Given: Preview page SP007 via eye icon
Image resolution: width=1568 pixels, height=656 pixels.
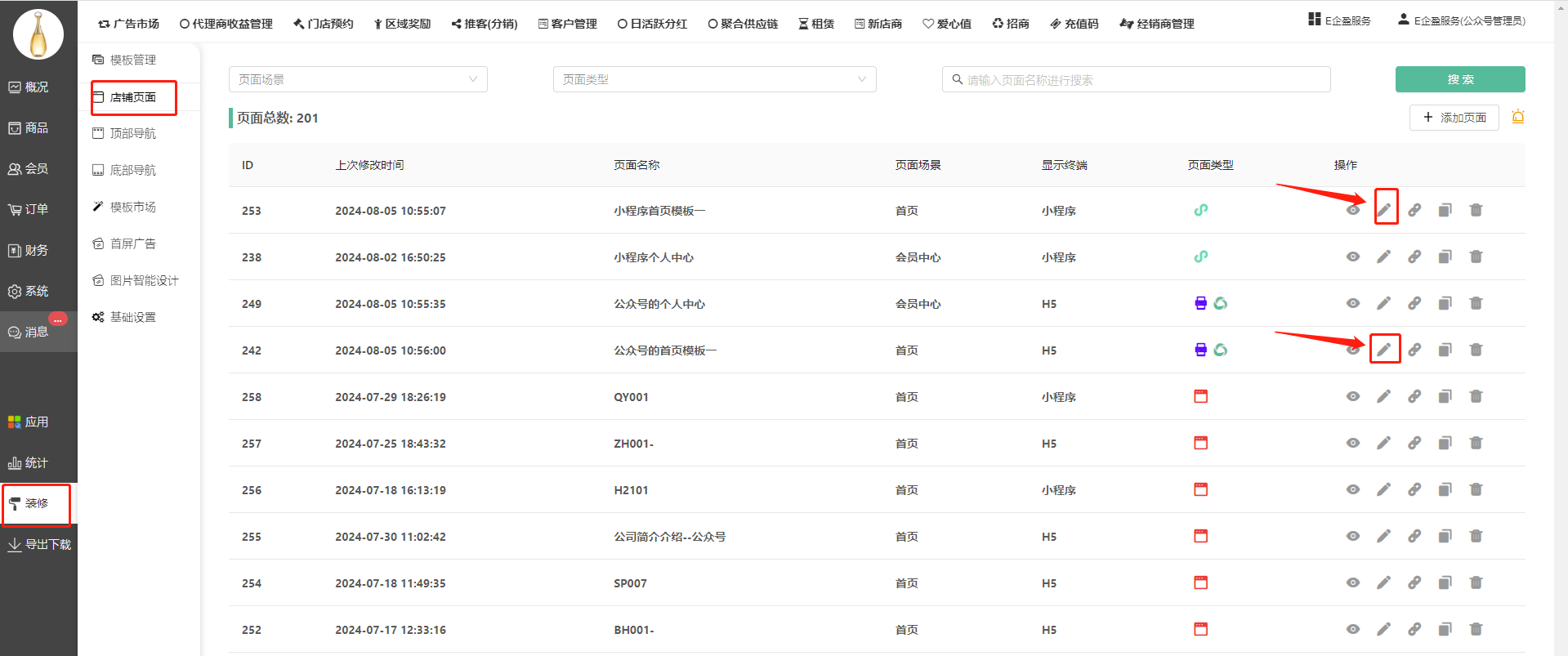Looking at the screenshot, I should coord(1353,582).
